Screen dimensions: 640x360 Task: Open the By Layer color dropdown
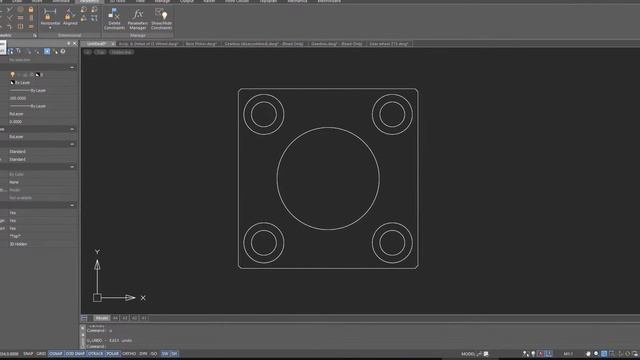point(43,82)
